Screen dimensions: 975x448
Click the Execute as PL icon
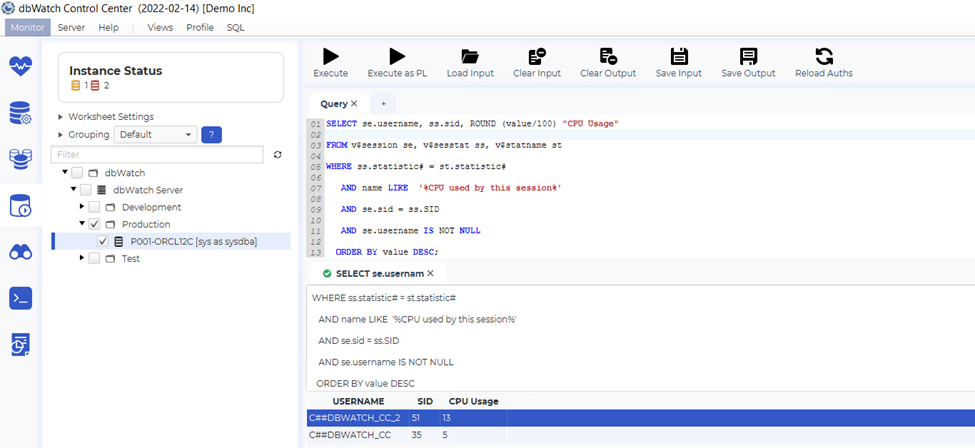tap(397, 57)
